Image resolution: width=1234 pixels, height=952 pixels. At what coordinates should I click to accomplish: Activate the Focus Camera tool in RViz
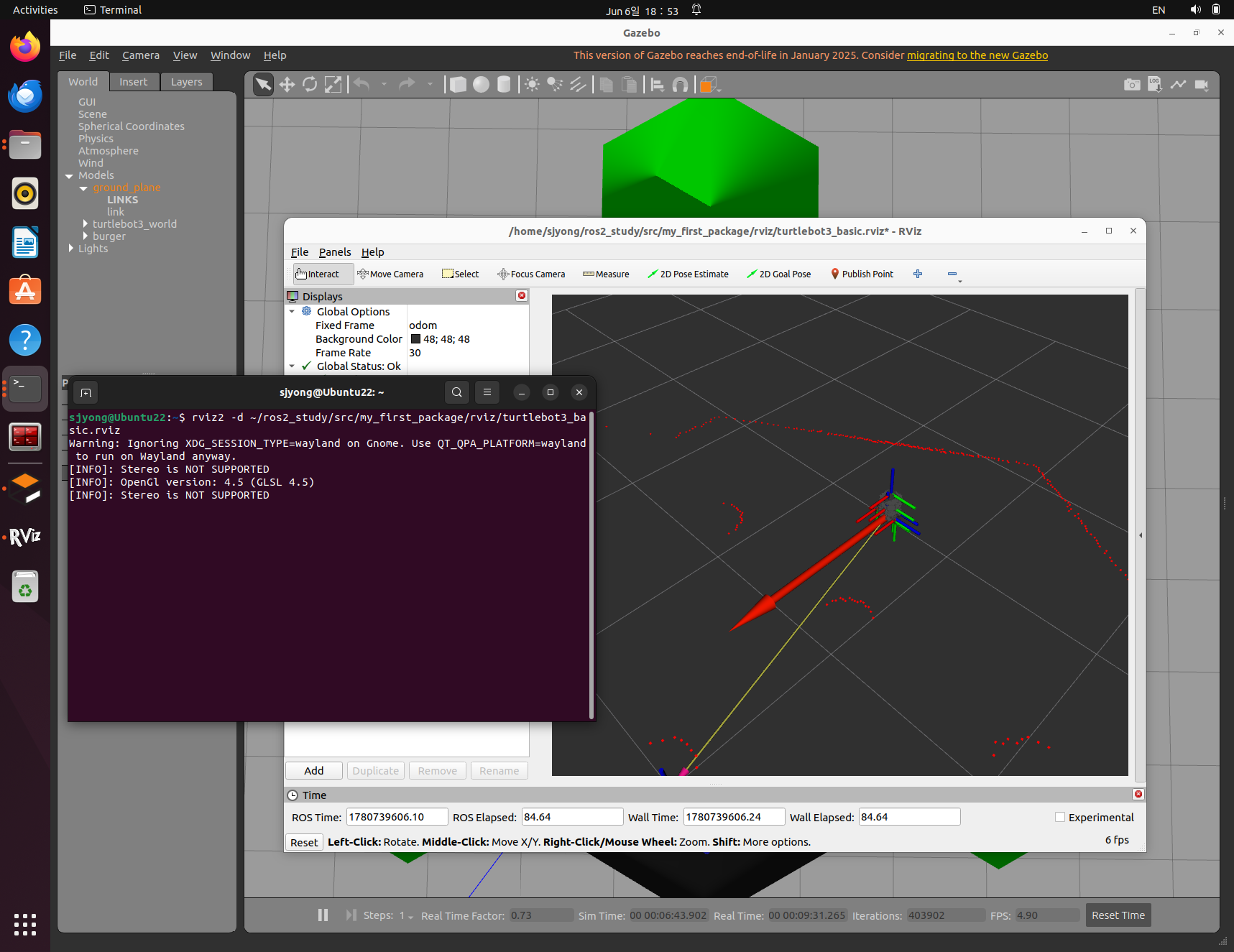pos(531,274)
